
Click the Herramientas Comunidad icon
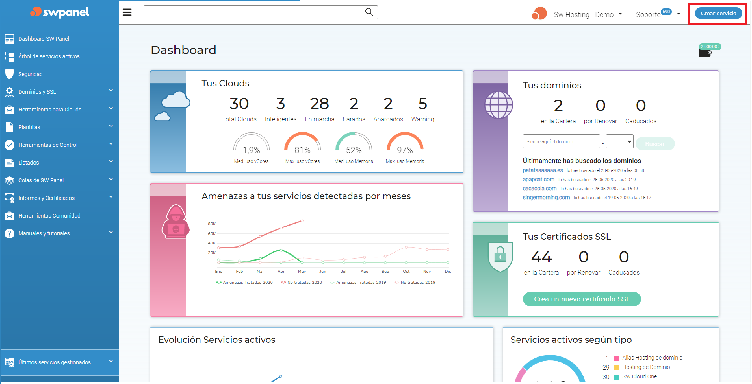pos(9,216)
